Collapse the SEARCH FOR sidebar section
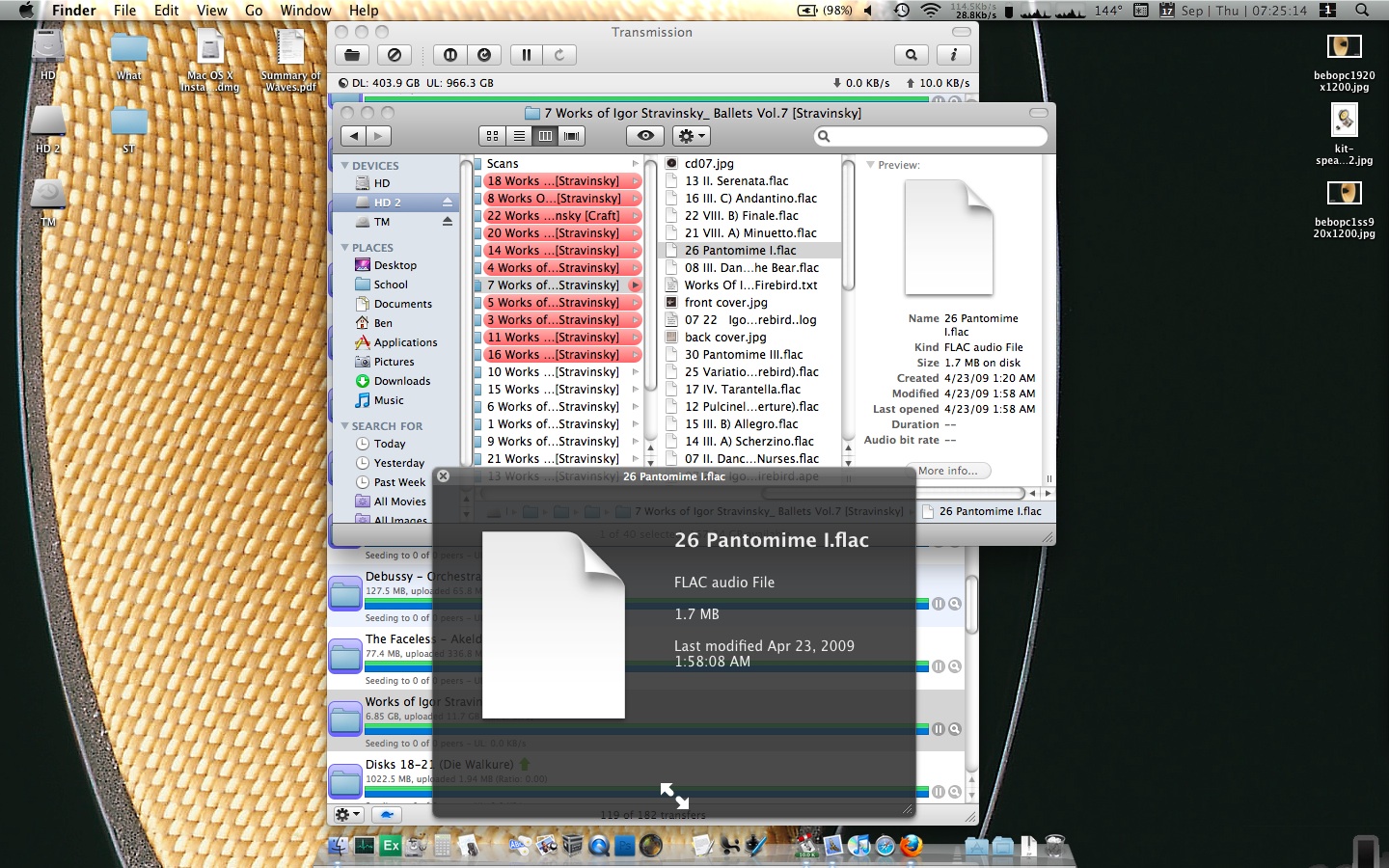This screenshot has width=1389, height=868. [344, 426]
